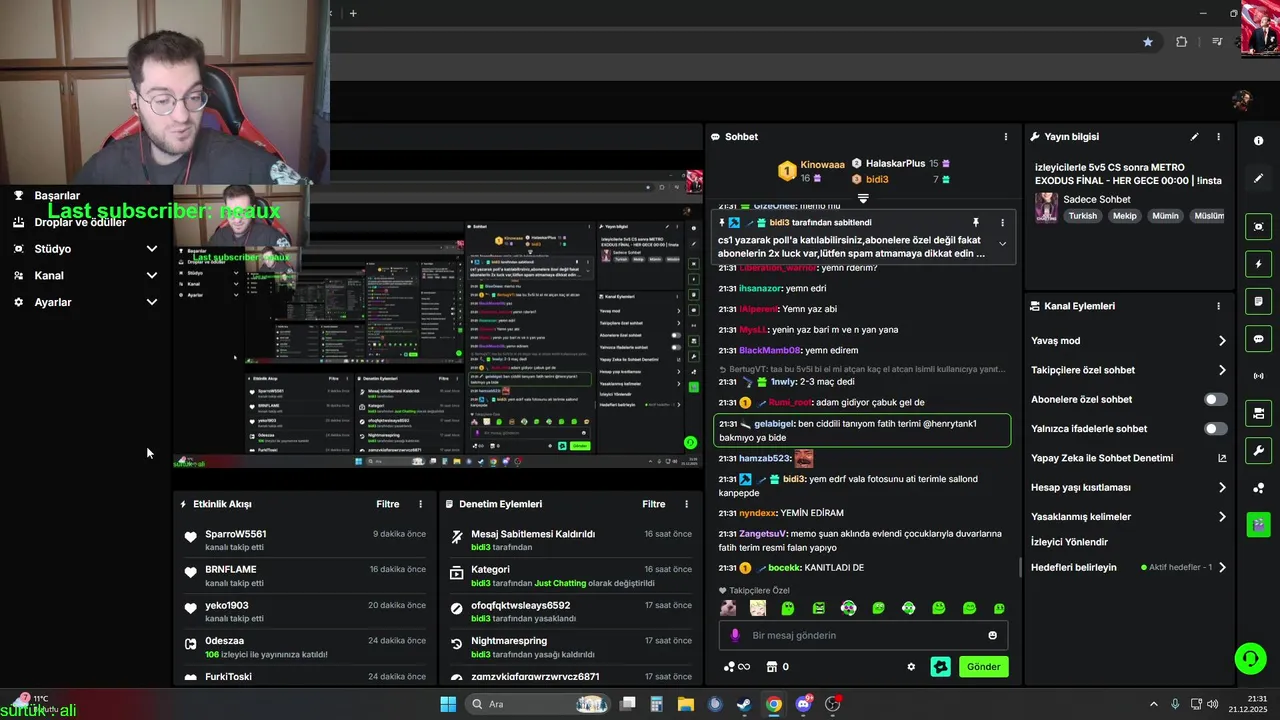Select the Turkish stream tag

[x=1082, y=216]
